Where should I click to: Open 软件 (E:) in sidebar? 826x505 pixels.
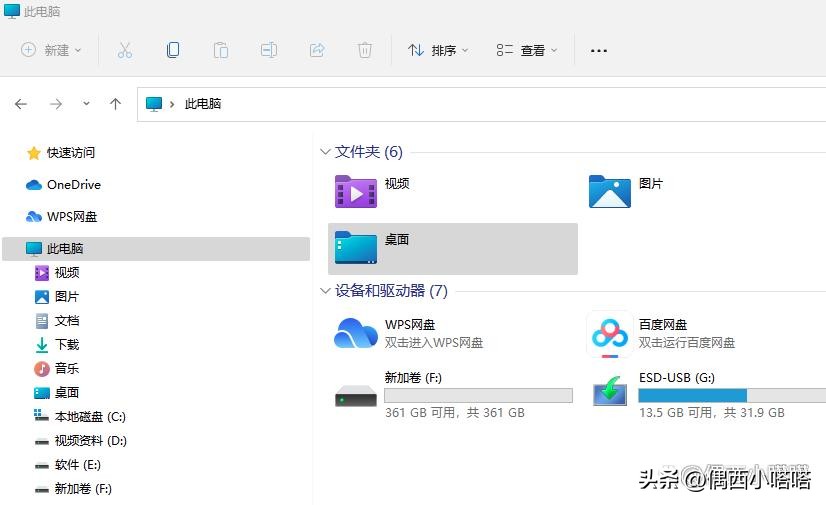[x=67, y=465]
